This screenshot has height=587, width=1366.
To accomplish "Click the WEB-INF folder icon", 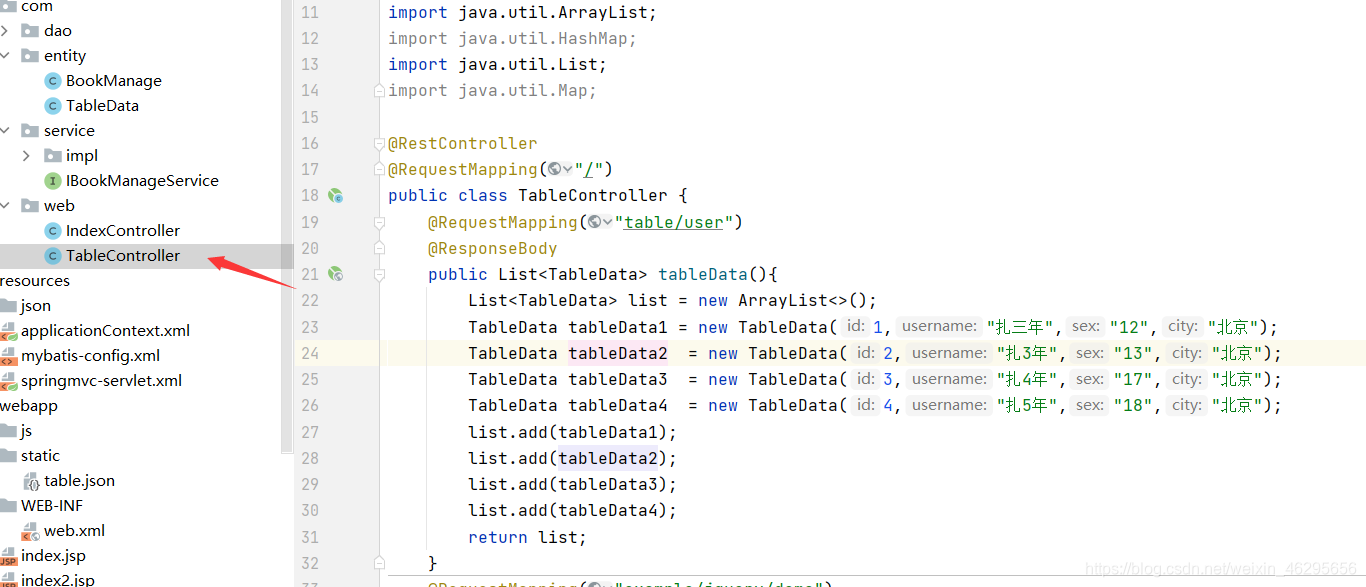I will pos(8,506).
